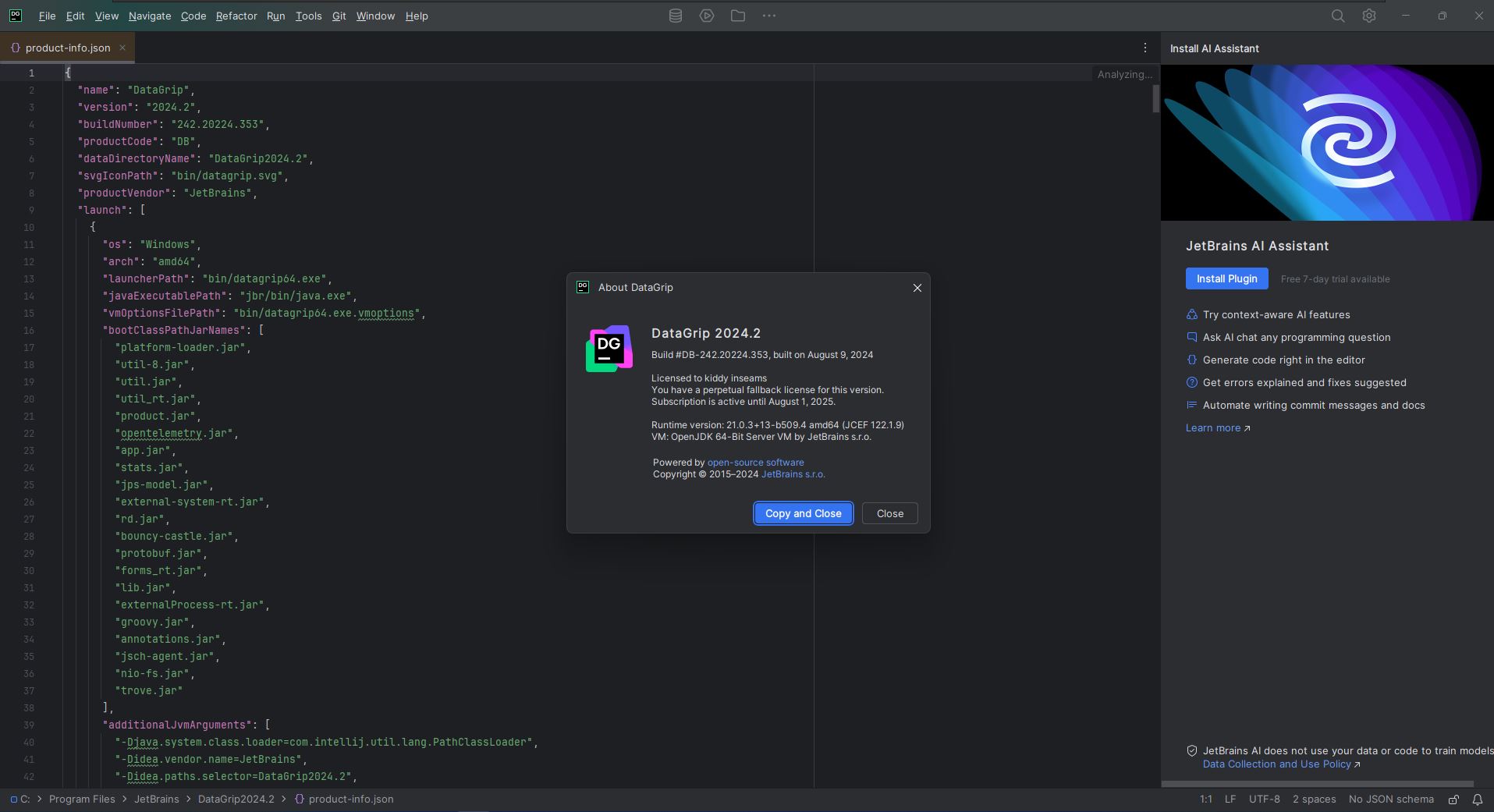Image resolution: width=1494 pixels, height=812 pixels.
Task: Open the Refactor menu
Action: pos(236,16)
